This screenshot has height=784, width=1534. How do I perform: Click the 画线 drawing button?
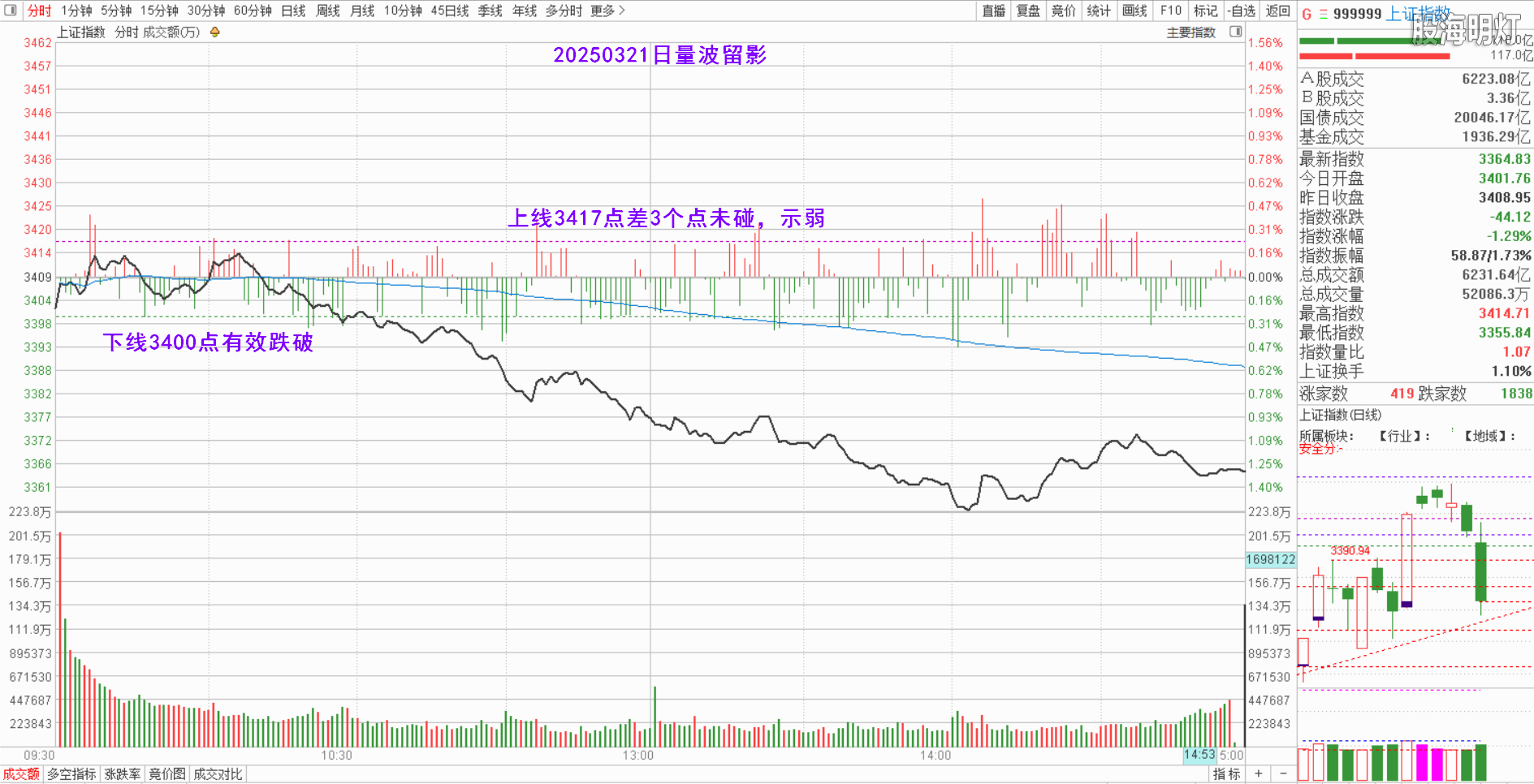[x=1134, y=11]
